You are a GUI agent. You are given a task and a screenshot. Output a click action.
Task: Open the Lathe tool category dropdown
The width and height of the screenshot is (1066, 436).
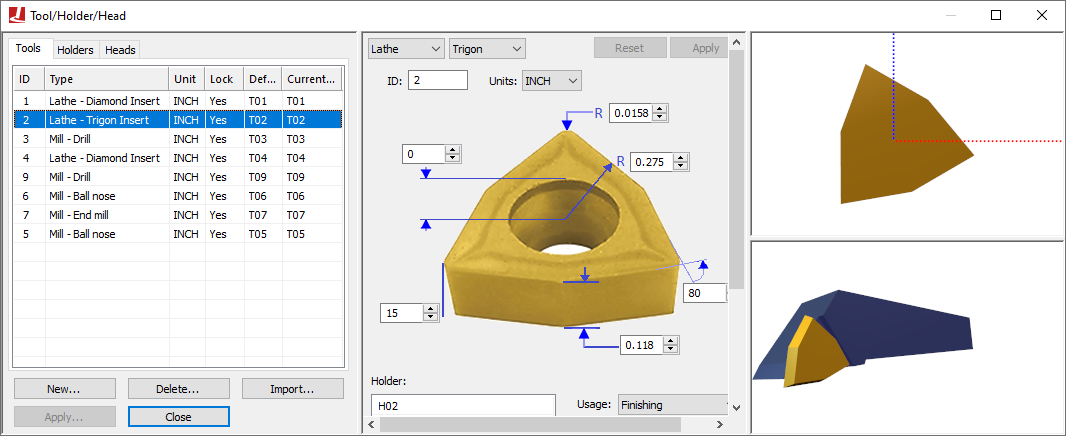click(x=406, y=49)
